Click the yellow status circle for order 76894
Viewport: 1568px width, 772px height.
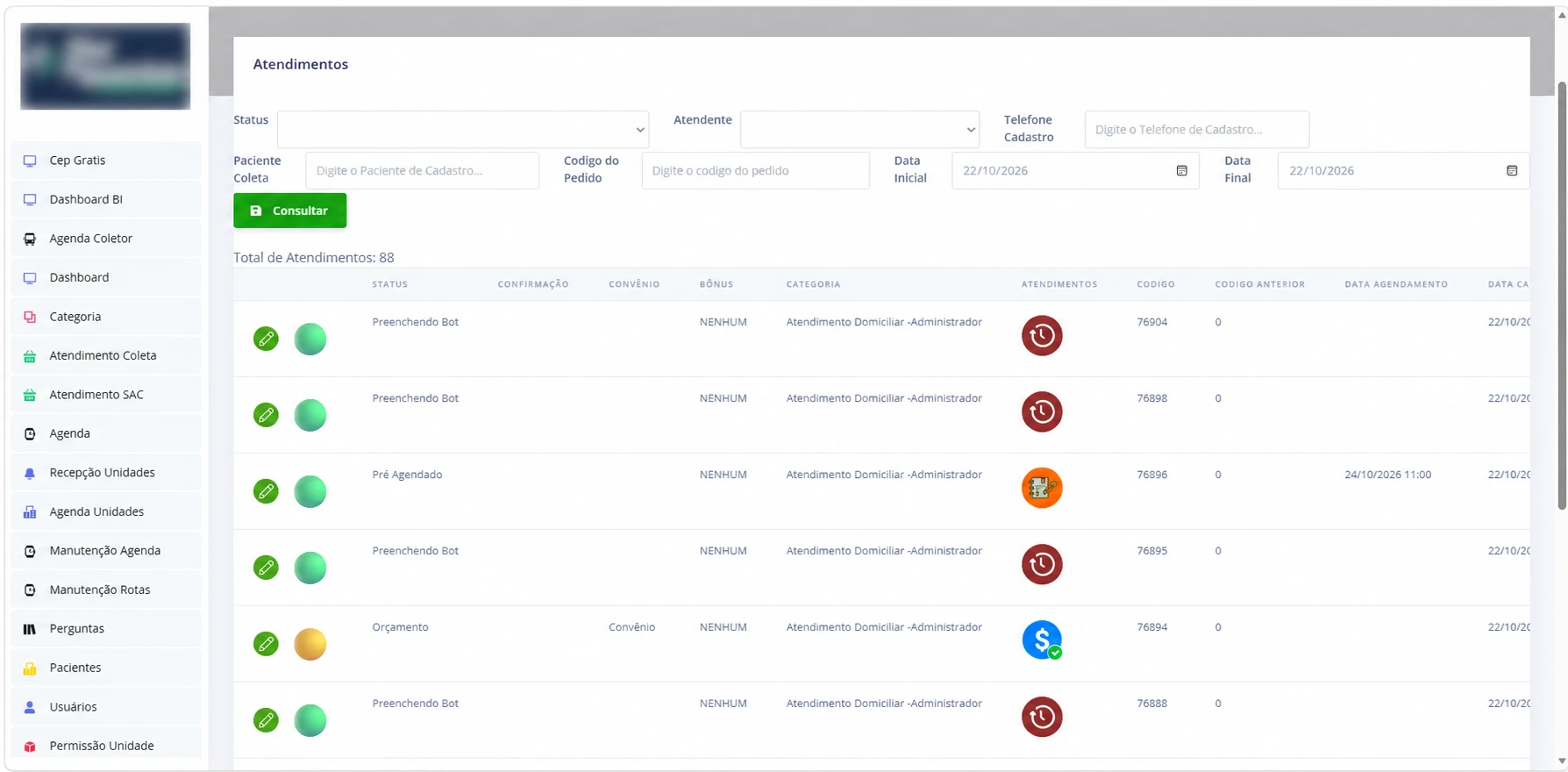310,644
